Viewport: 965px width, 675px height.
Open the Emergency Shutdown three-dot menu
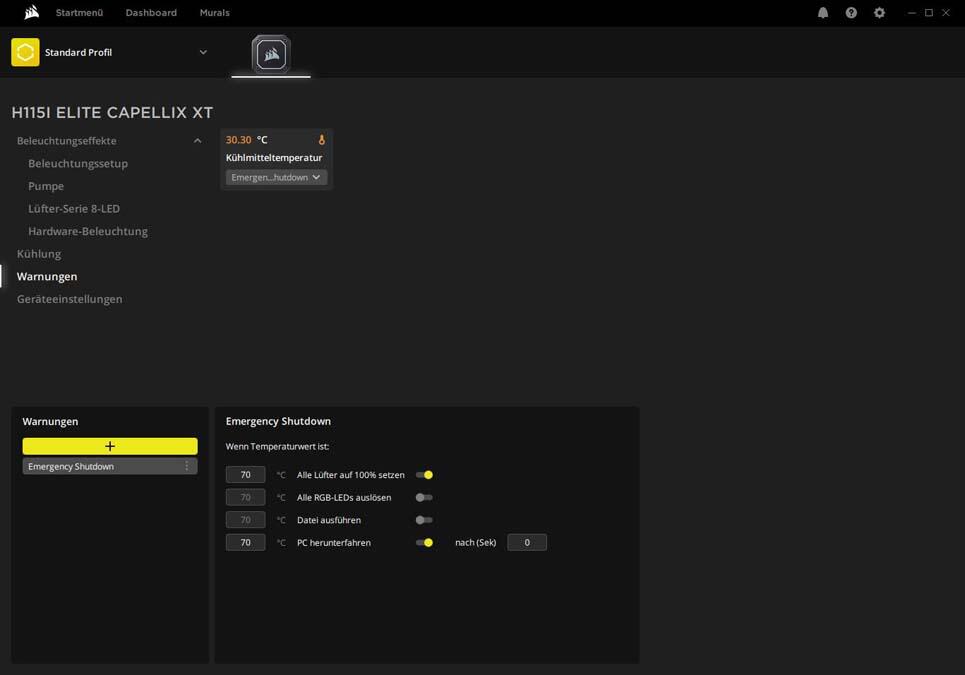186,466
